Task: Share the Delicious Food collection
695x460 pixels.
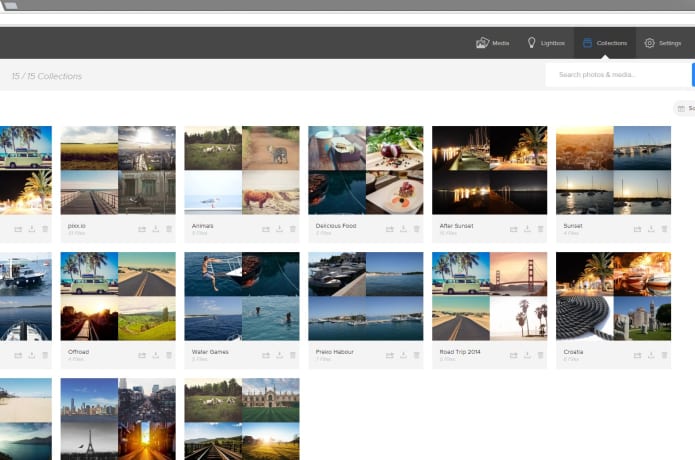Action: pos(390,229)
